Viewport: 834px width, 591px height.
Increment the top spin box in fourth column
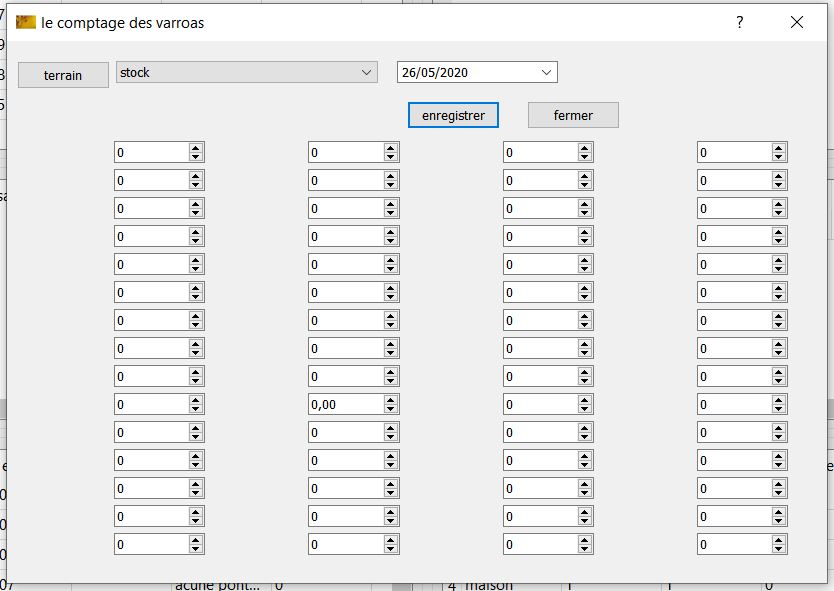(x=779, y=148)
